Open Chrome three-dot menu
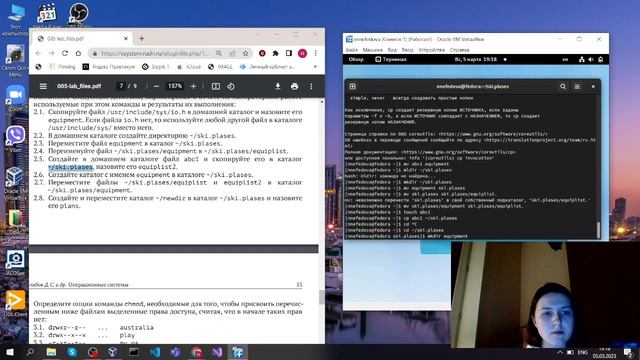The width and height of the screenshot is (640, 360). [316, 53]
